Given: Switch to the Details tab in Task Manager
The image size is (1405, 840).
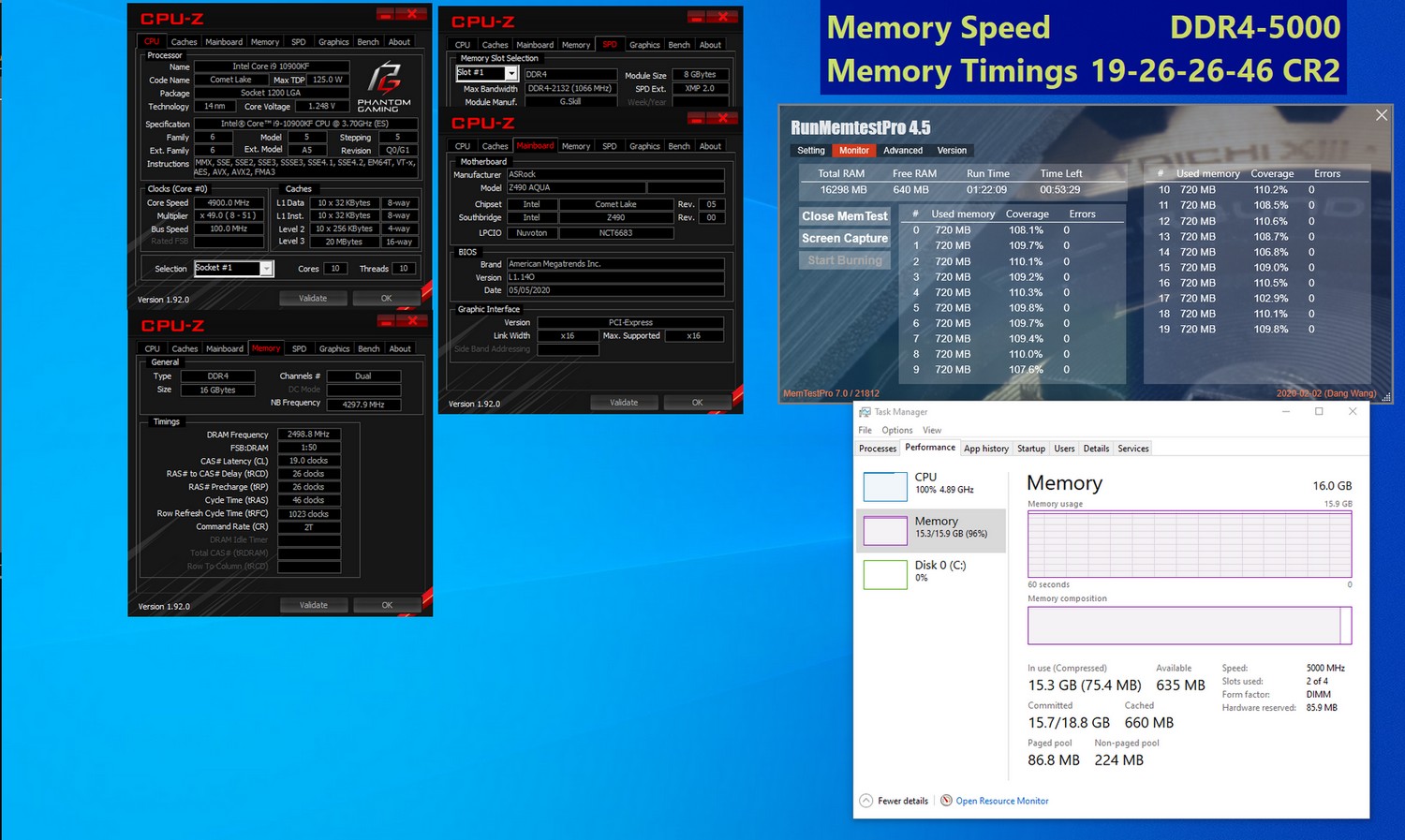Looking at the screenshot, I should click(1096, 449).
